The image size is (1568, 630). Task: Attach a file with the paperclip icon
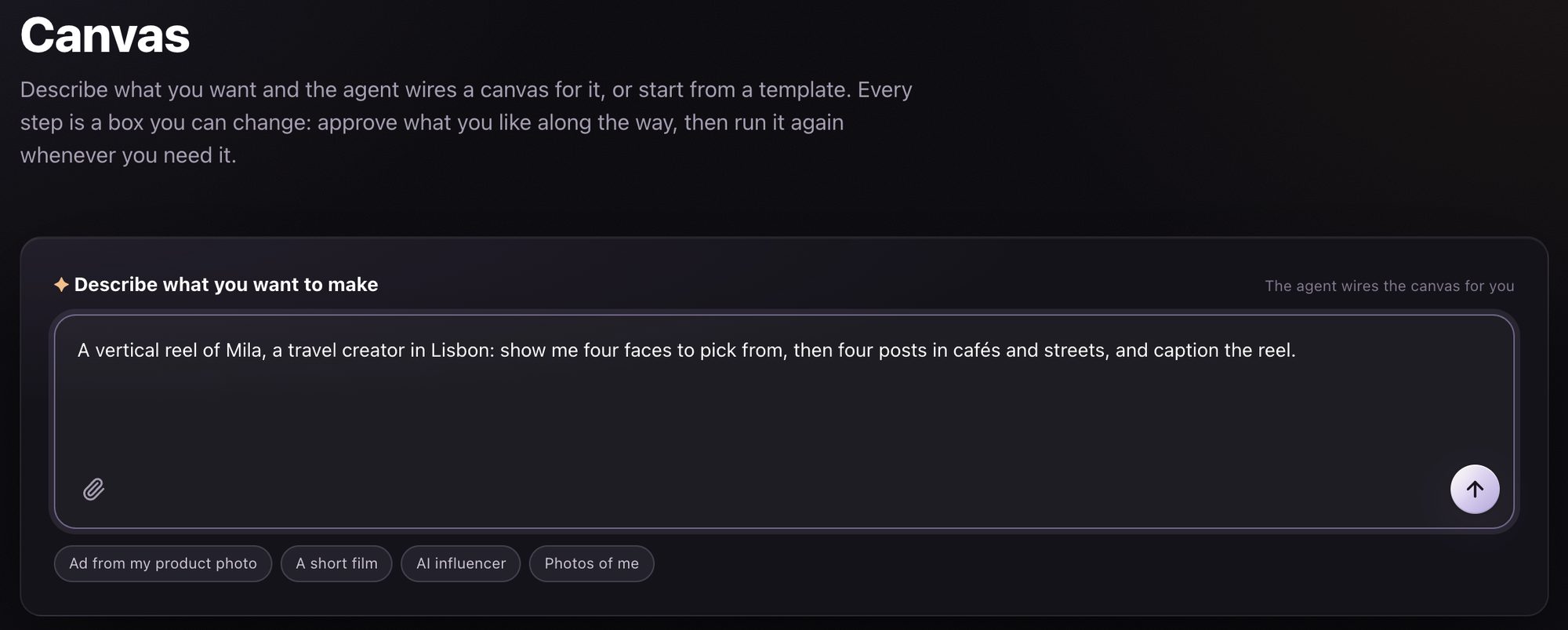pyautogui.click(x=93, y=490)
